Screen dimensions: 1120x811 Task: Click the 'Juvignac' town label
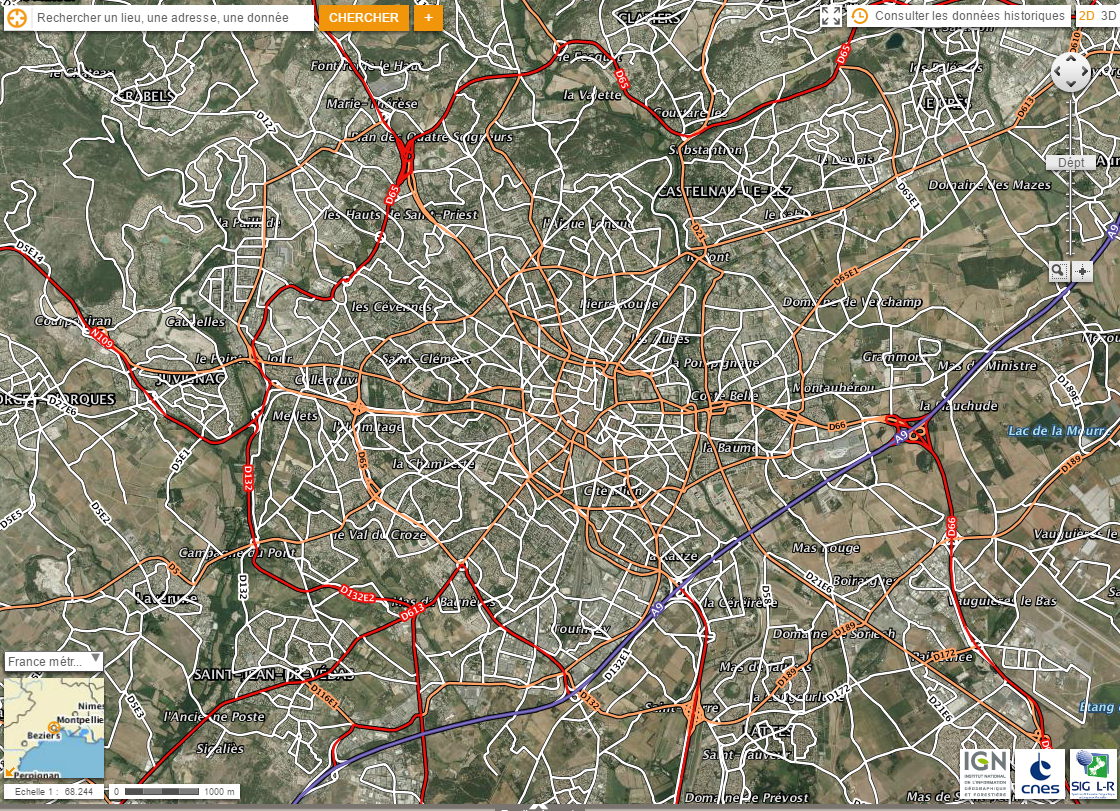click(190, 378)
